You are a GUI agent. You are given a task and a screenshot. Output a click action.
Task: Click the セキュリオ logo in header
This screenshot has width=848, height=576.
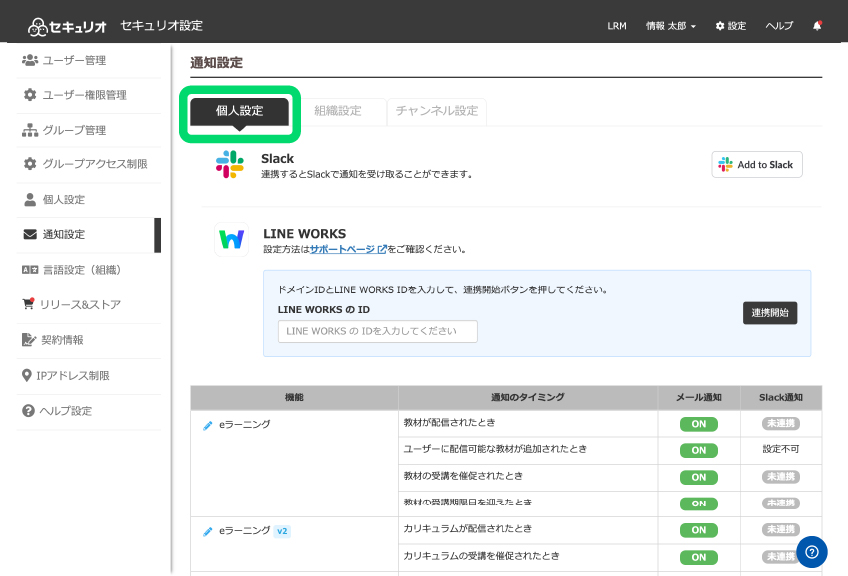pos(68,25)
